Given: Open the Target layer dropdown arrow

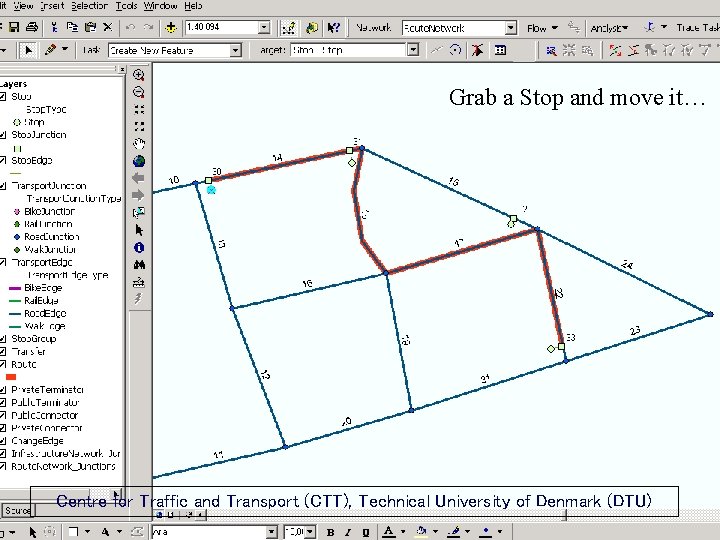Looking at the screenshot, I should (x=413, y=50).
